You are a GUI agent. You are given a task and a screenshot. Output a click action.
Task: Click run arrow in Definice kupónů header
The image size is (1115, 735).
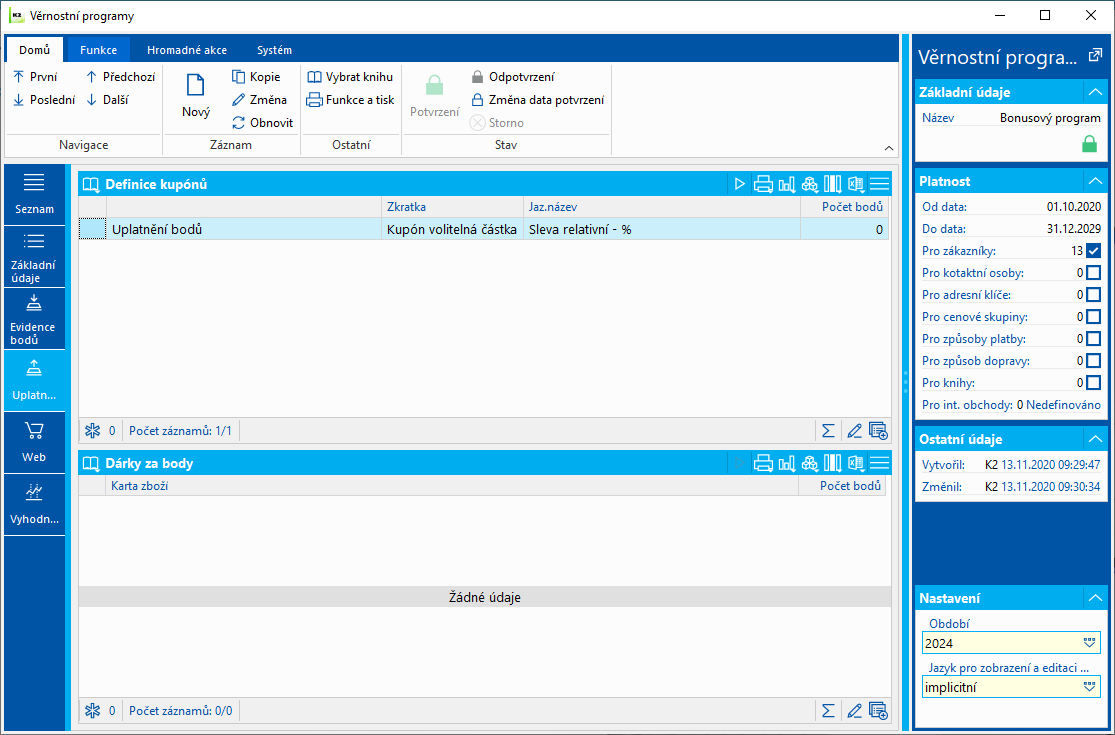[x=740, y=184]
